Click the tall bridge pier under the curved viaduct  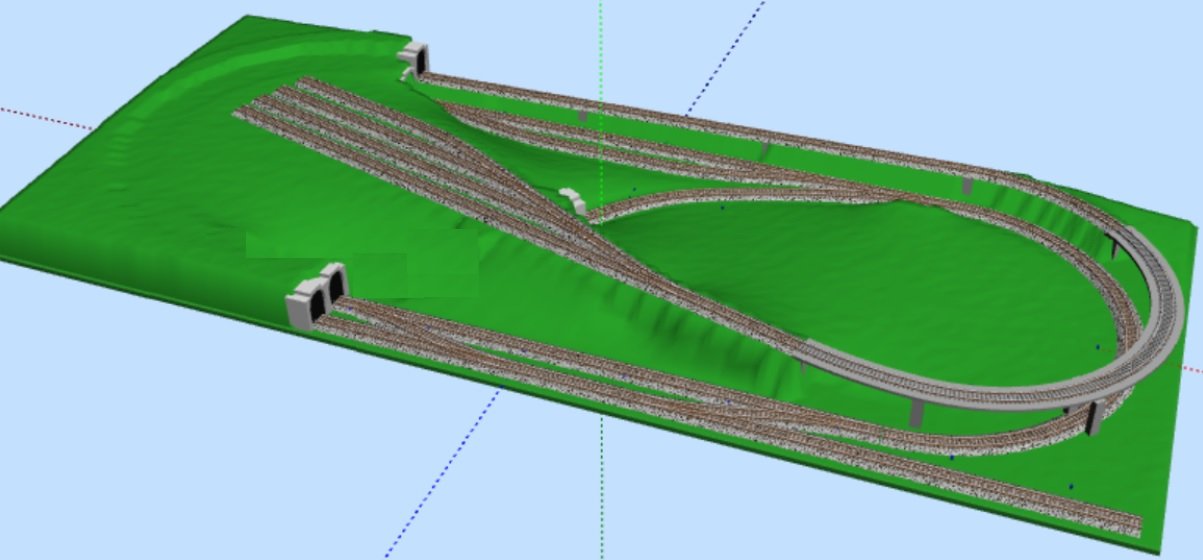click(x=915, y=412)
